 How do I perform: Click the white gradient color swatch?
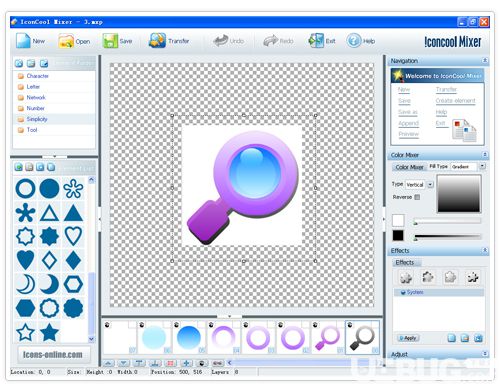pyautogui.click(x=398, y=220)
